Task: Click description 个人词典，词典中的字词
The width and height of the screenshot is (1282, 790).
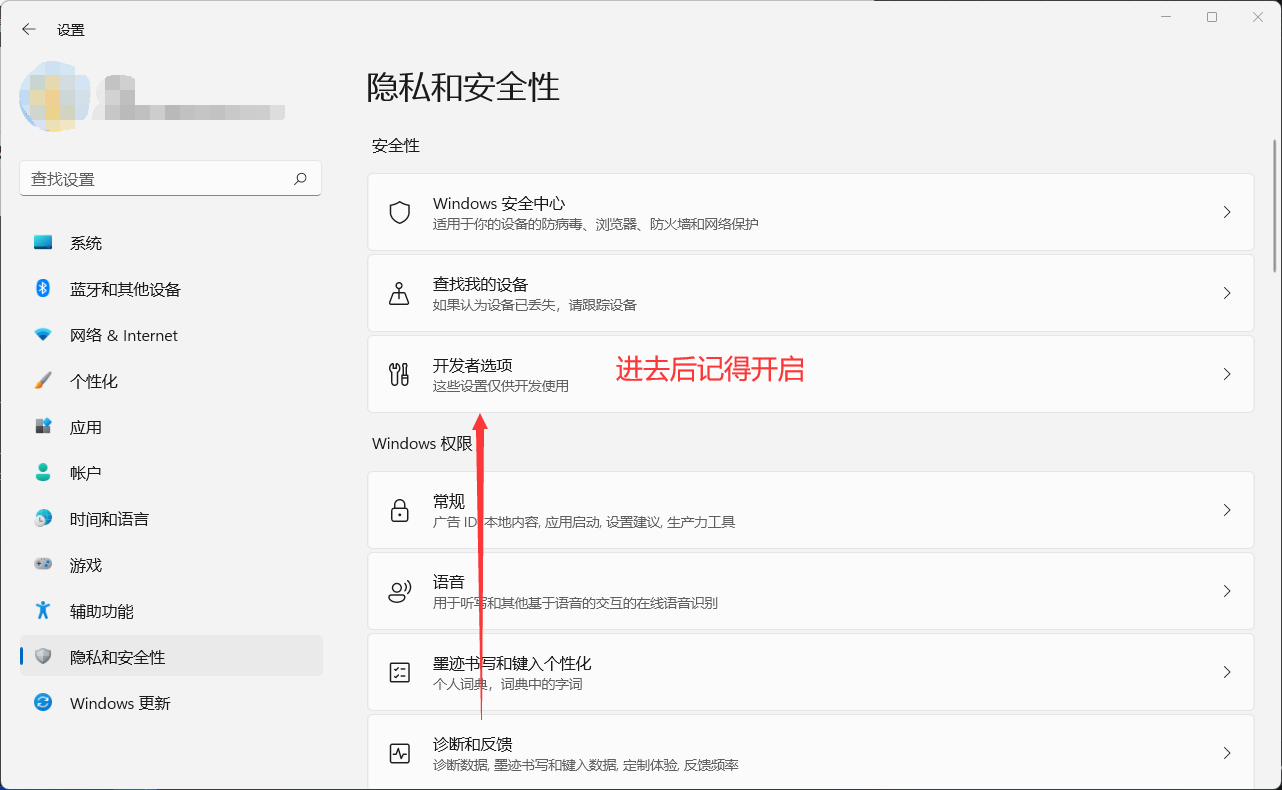Action: pos(508,684)
